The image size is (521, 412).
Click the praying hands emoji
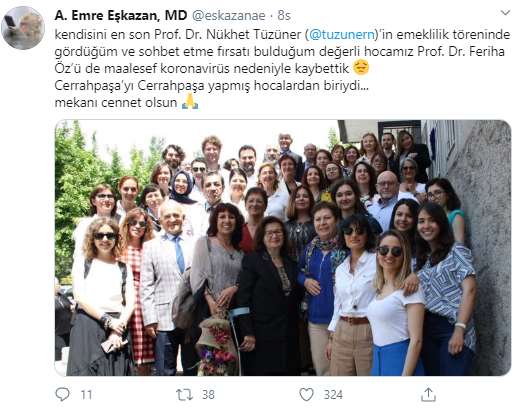coord(190,102)
